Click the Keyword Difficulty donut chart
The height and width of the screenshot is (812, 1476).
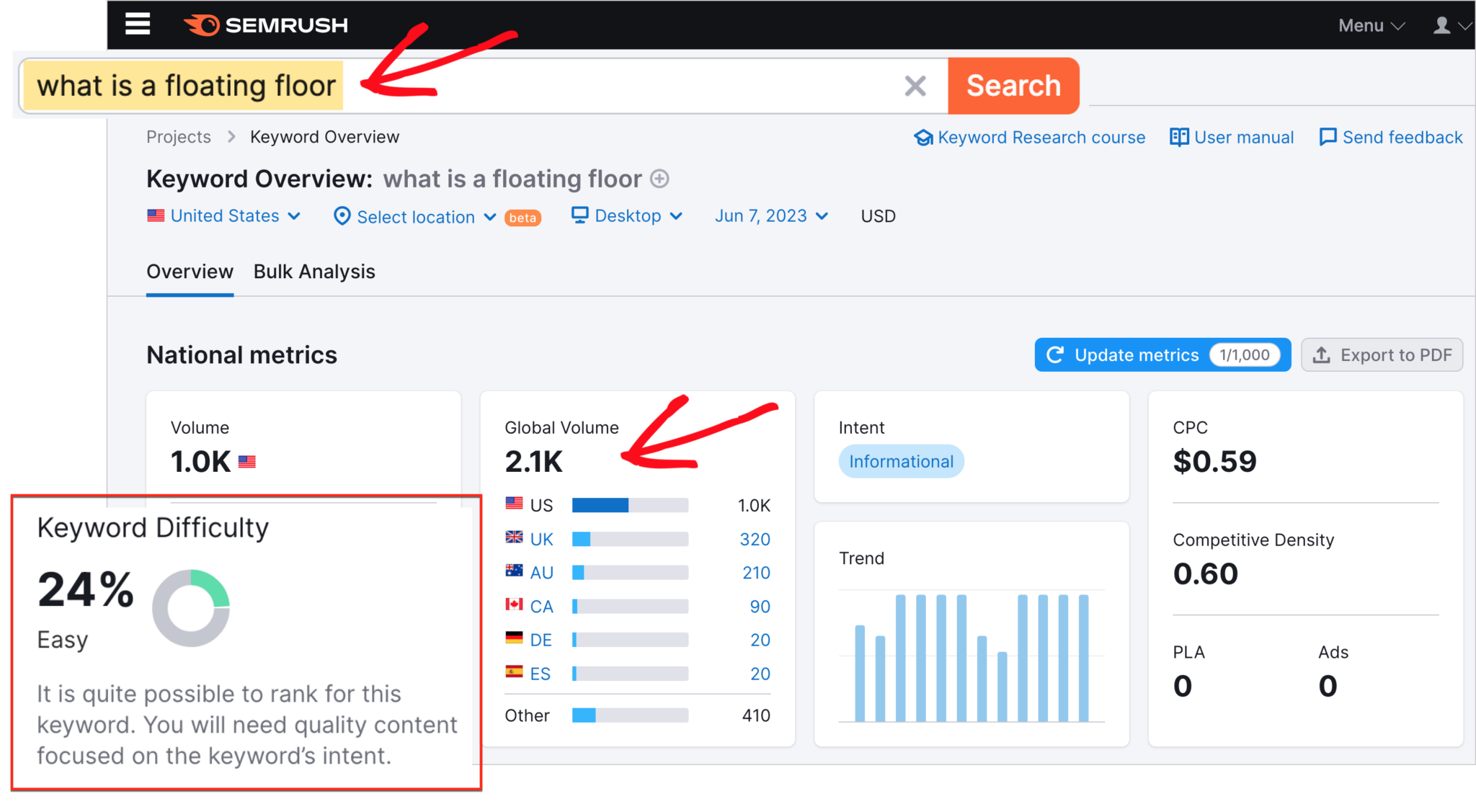[191, 608]
